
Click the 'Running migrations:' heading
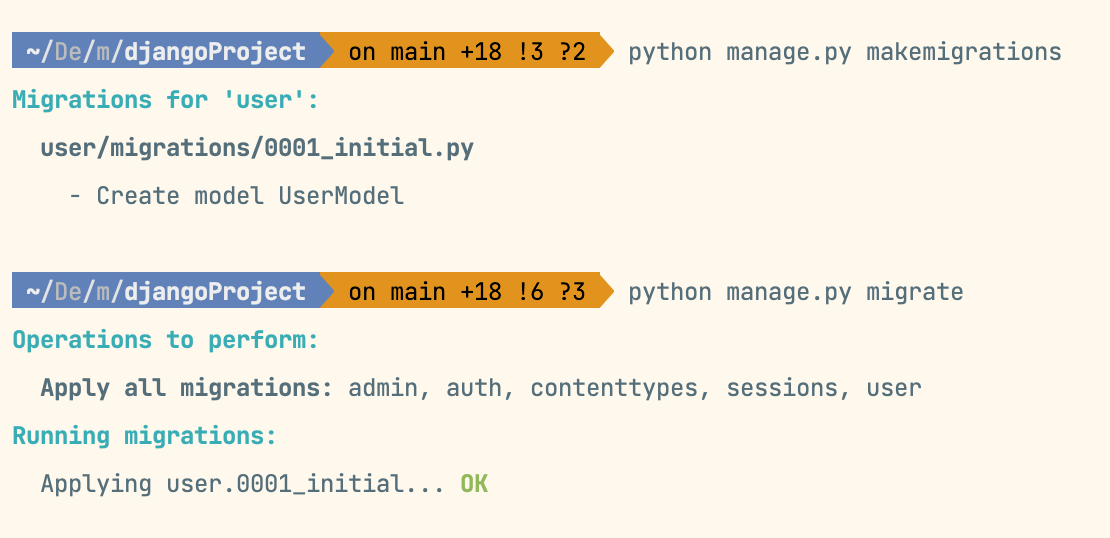[x=144, y=436]
